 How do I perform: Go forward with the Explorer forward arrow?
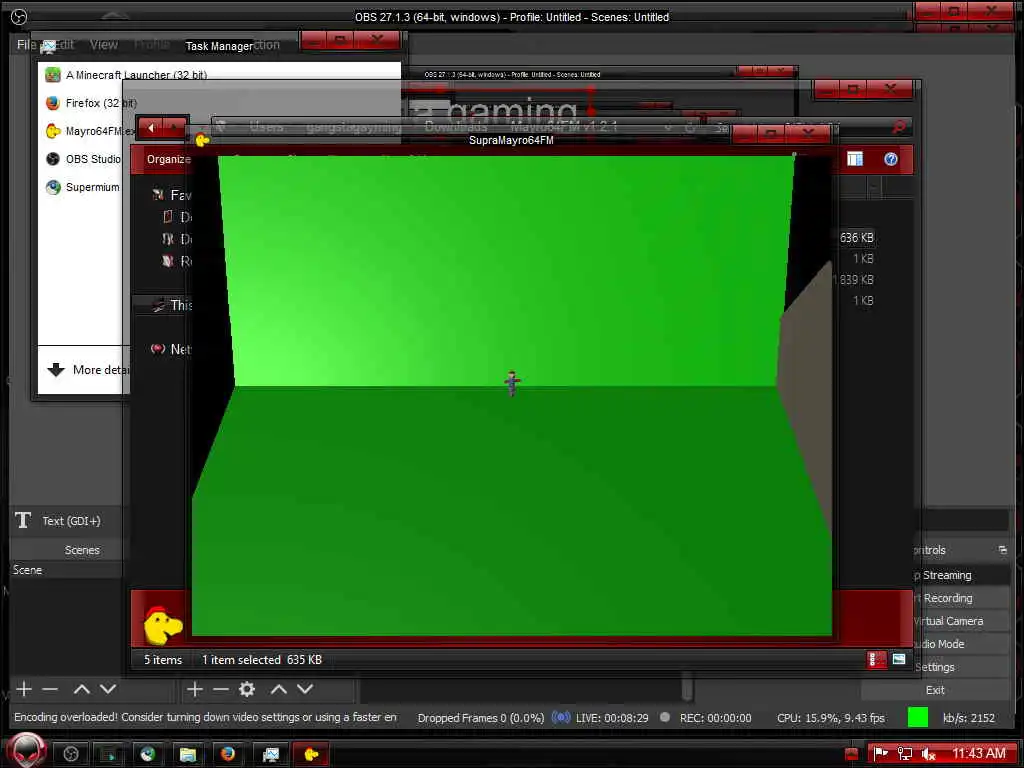[175, 128]
